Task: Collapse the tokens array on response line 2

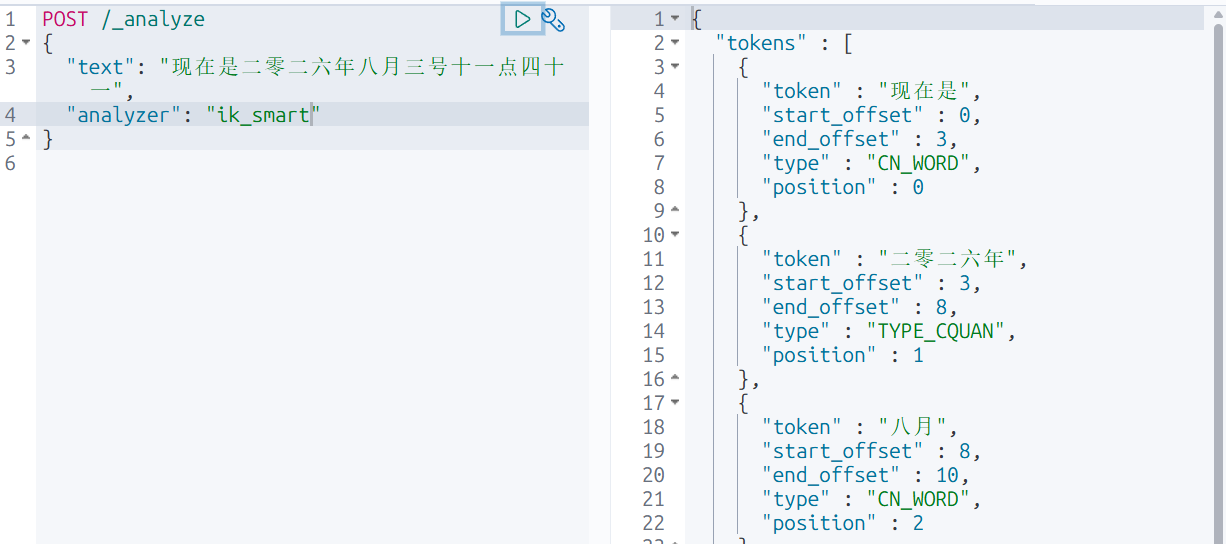Action: click(x=675, y=43)
